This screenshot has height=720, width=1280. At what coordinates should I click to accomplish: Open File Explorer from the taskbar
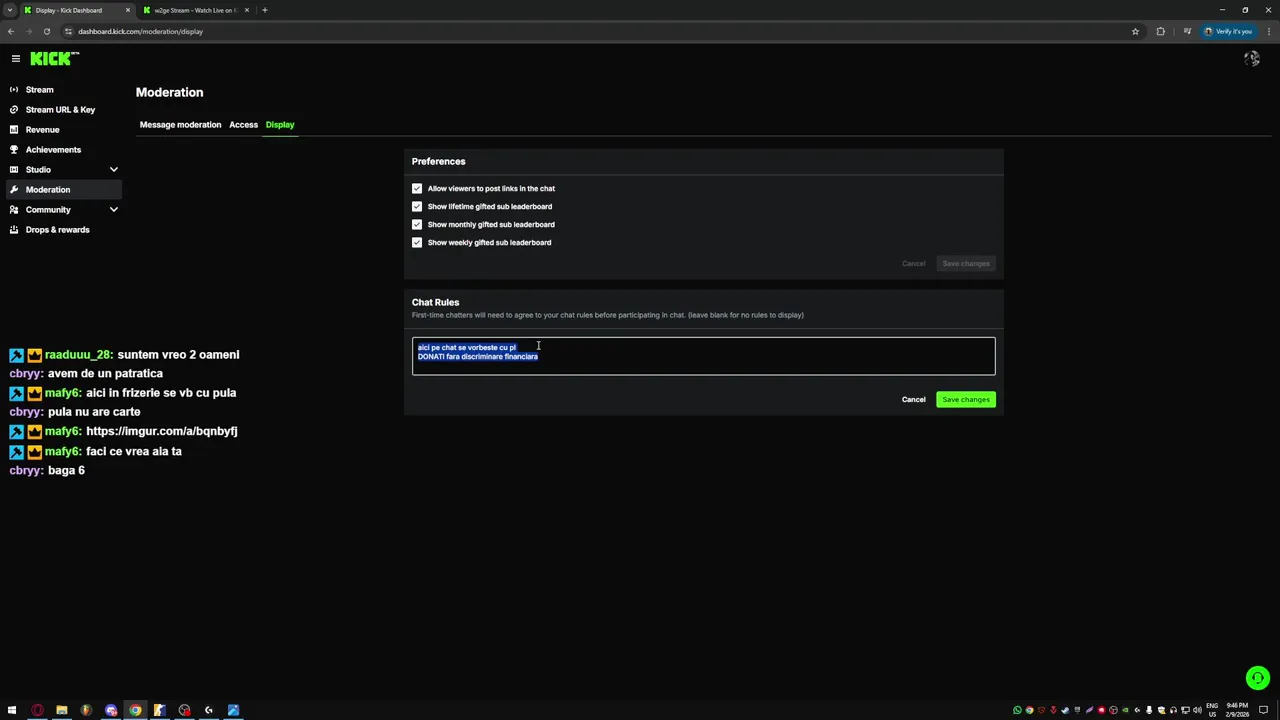(61, 710)
